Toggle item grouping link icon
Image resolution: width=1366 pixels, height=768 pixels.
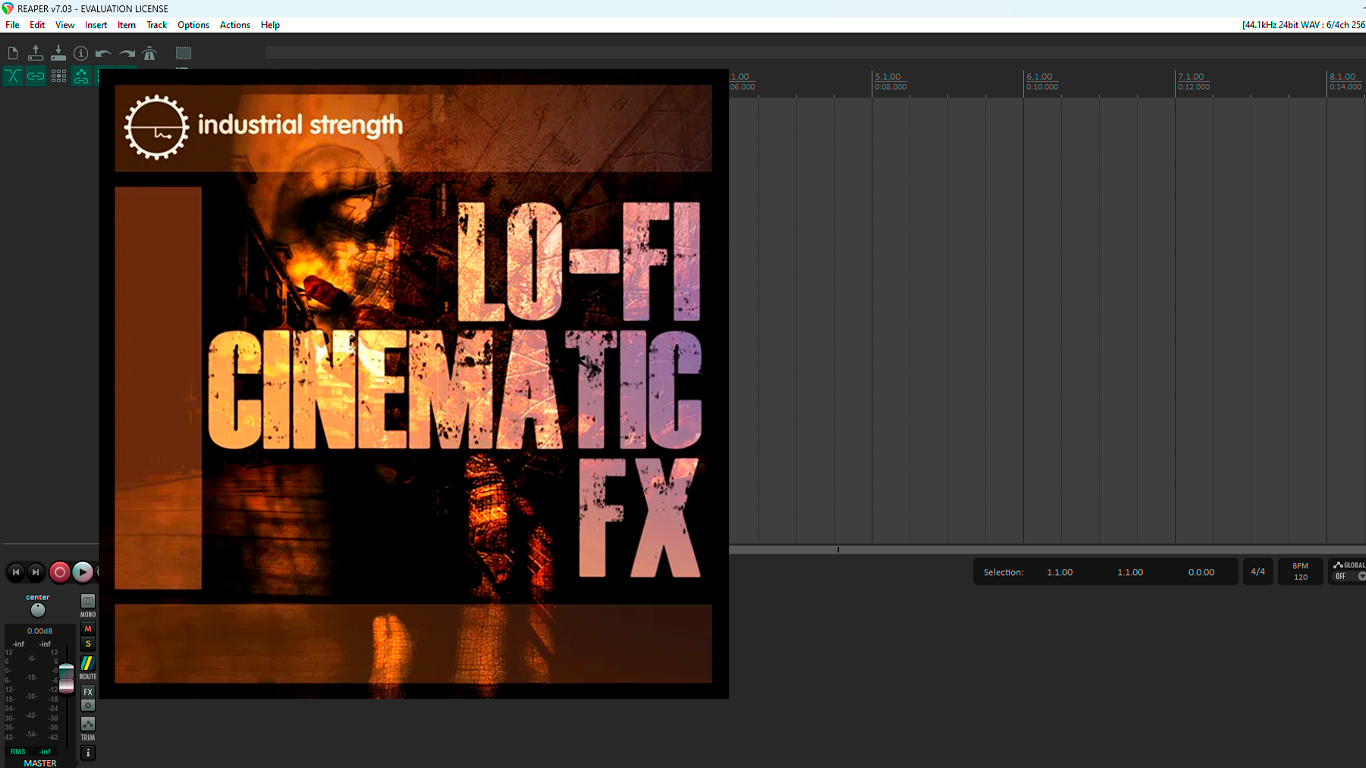click(36, 76)
